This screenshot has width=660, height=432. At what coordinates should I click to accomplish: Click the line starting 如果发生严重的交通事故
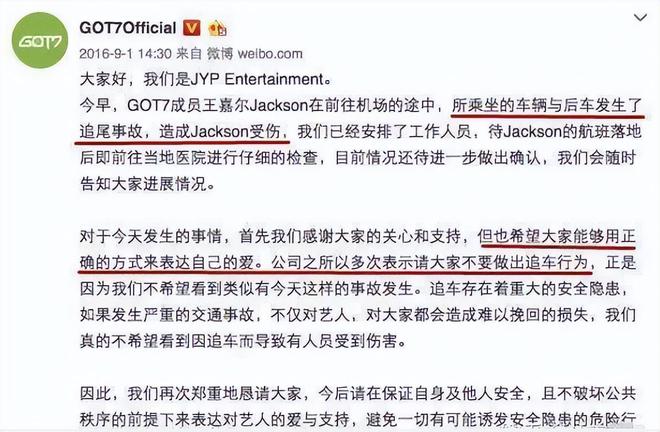357,315
